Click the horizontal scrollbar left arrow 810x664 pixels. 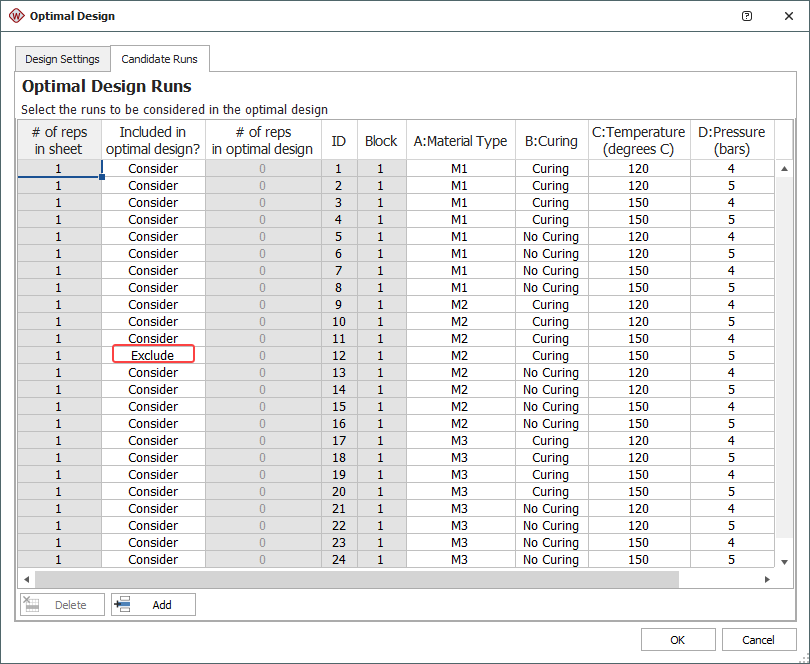[26, 580]
